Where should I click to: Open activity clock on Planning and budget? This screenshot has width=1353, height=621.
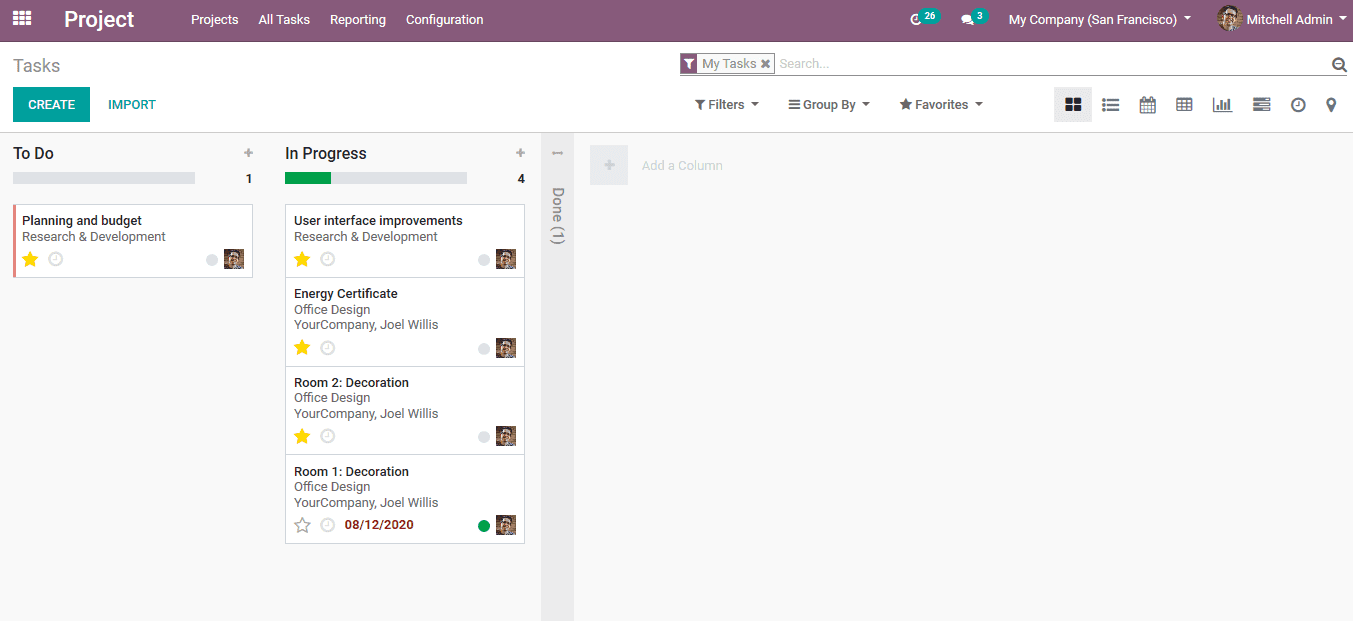click(x=56, y=259)
